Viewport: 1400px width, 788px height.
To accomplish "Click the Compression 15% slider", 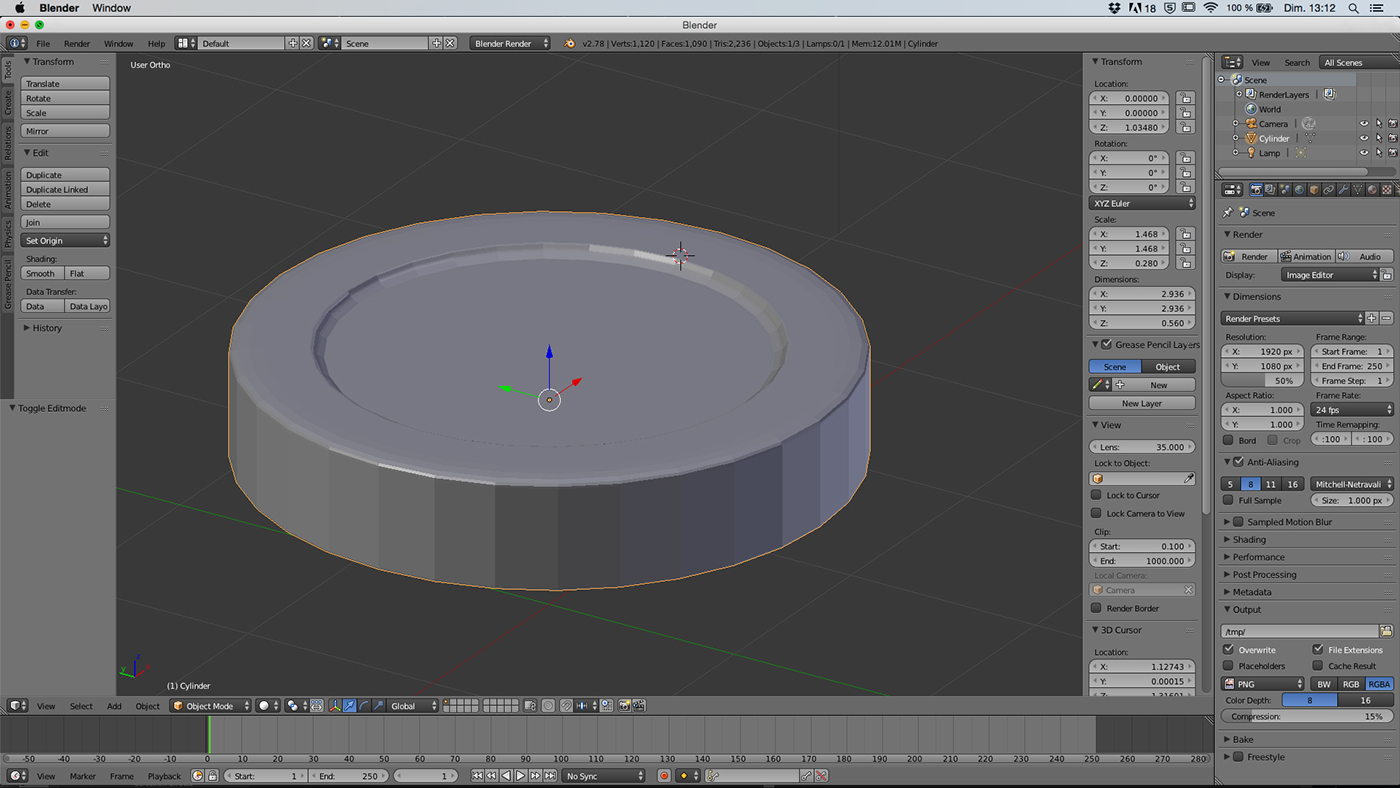I will click(1307, 717).
